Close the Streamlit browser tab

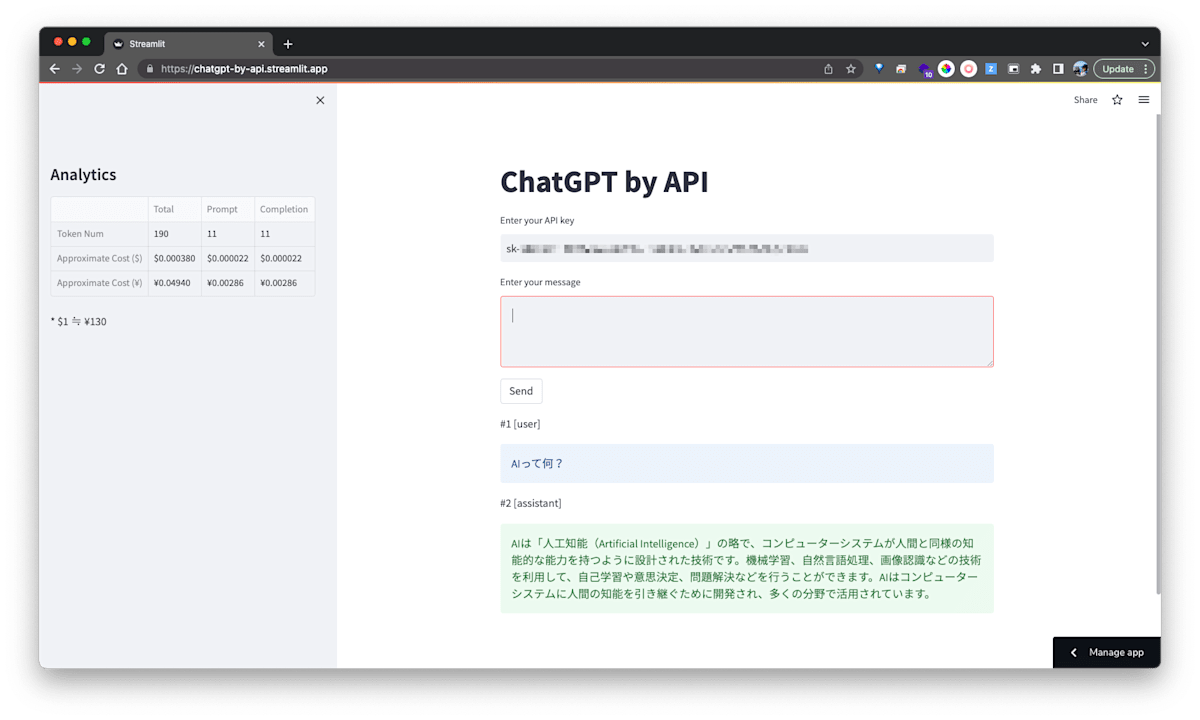(x=263, y=44)
